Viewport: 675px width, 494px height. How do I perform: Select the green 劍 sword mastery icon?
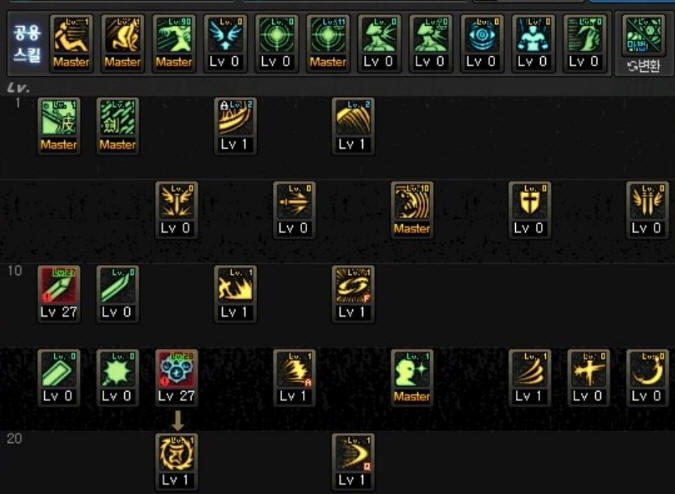(x=118, y=126)
